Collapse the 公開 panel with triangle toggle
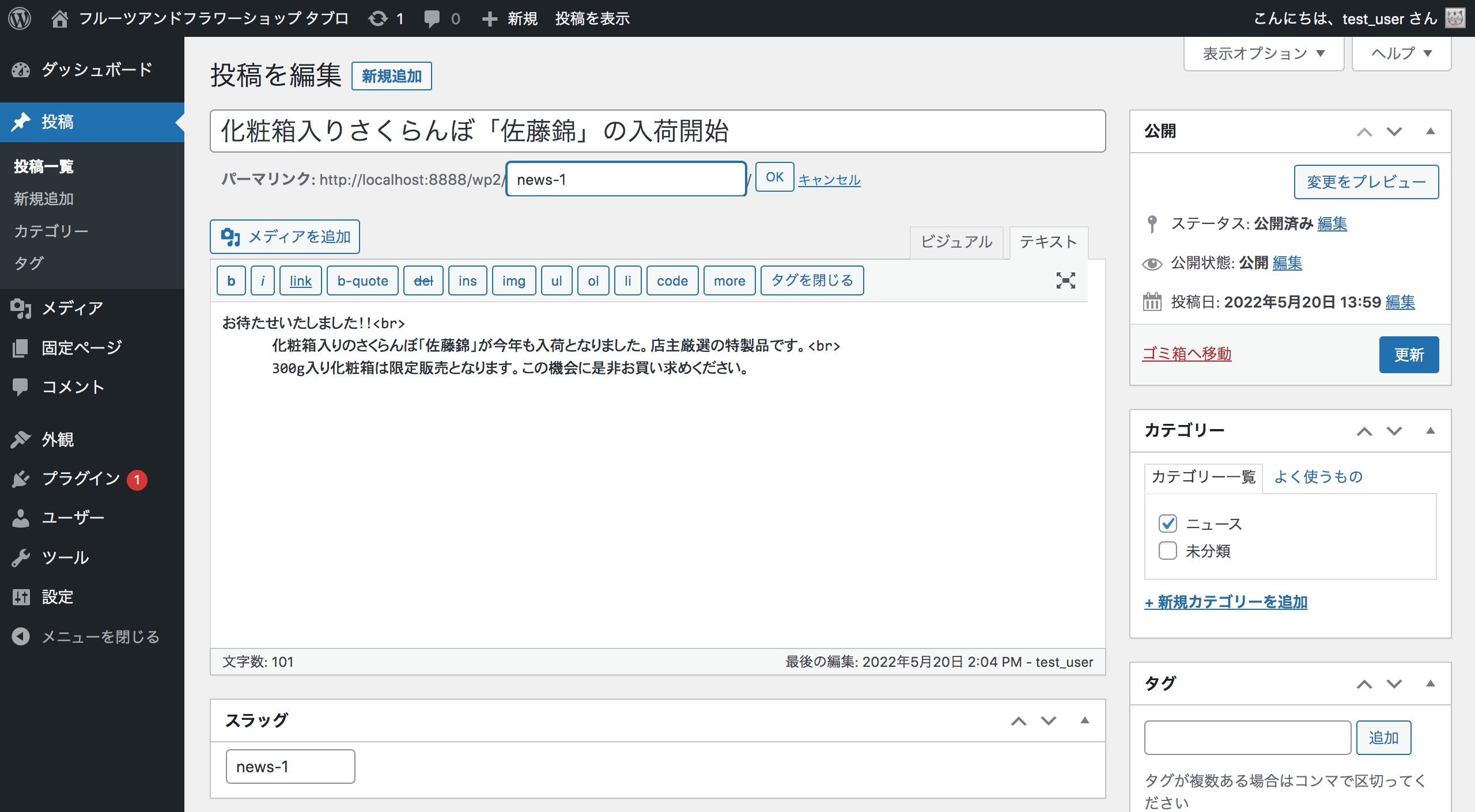The image size is (1475, 812). [1430, 131]
